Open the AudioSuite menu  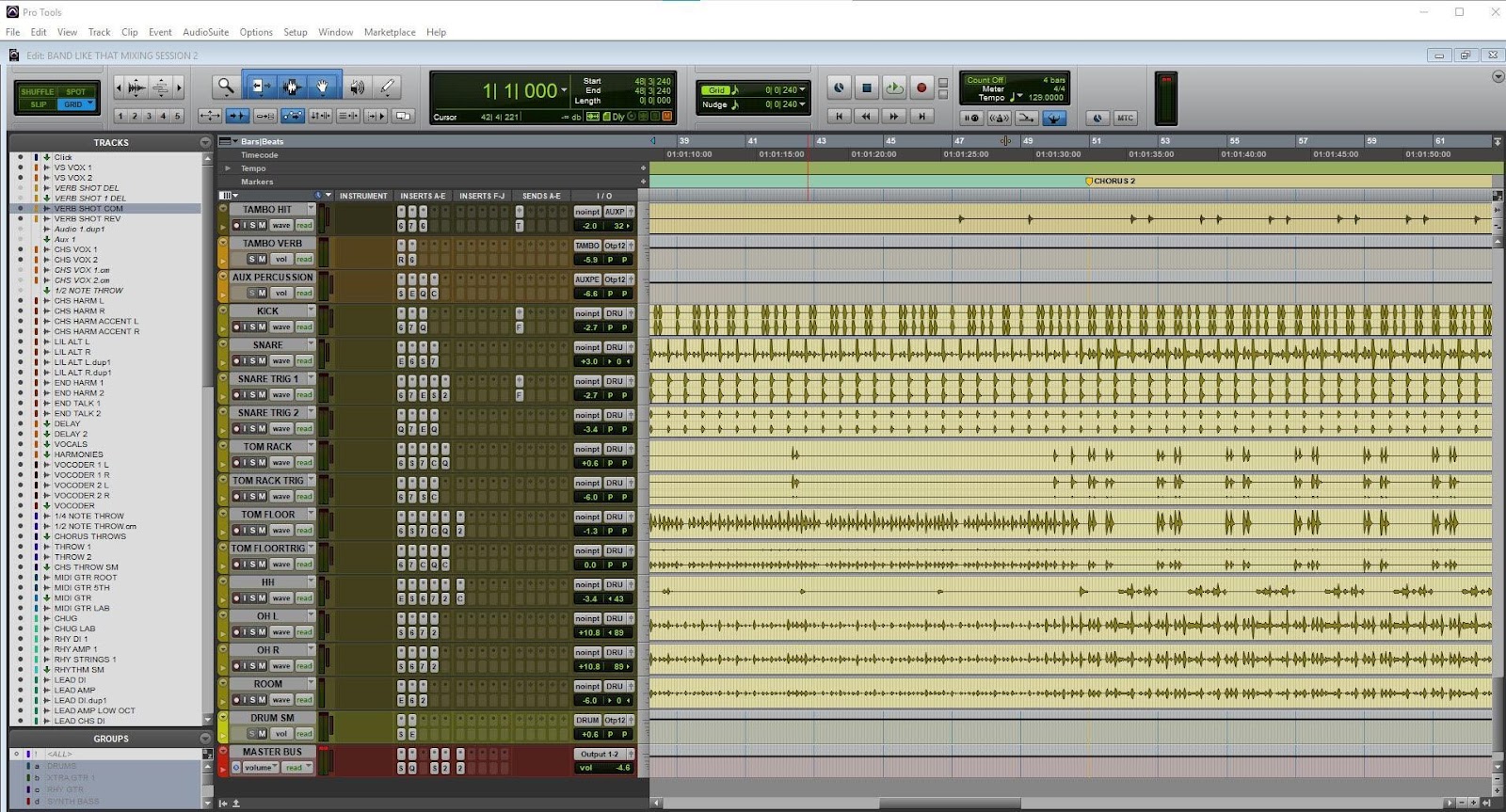[205, 32]
